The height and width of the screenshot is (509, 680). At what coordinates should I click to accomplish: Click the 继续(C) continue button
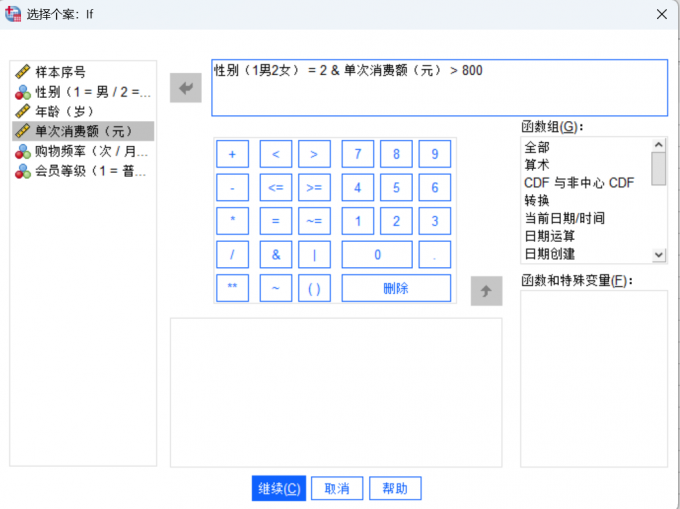tap(279, 489)
